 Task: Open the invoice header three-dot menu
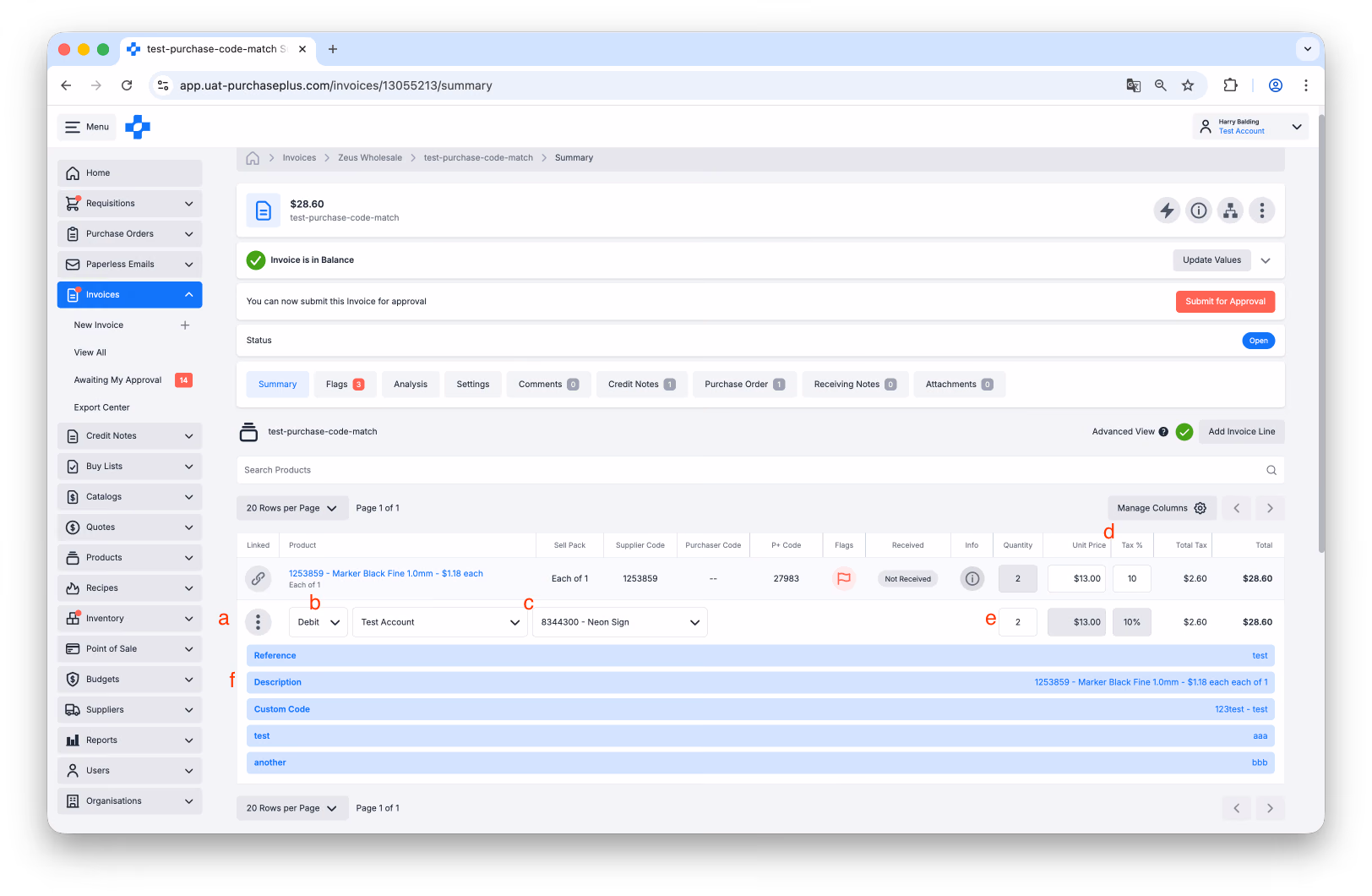(x=1262, y=210)
